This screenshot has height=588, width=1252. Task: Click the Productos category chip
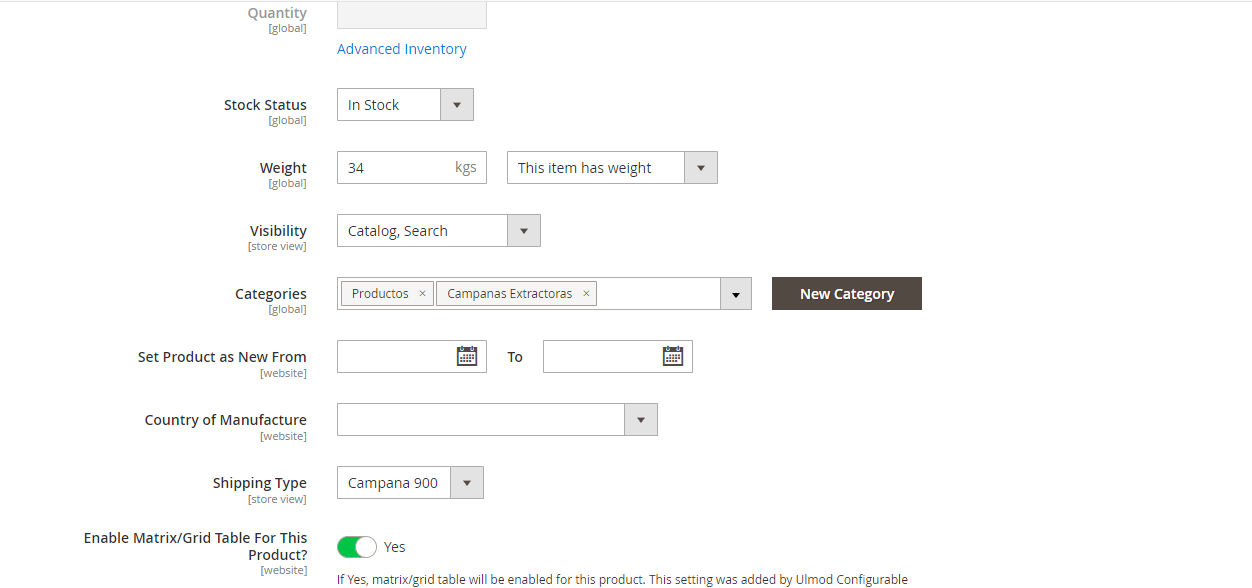[x=380, y=294]
